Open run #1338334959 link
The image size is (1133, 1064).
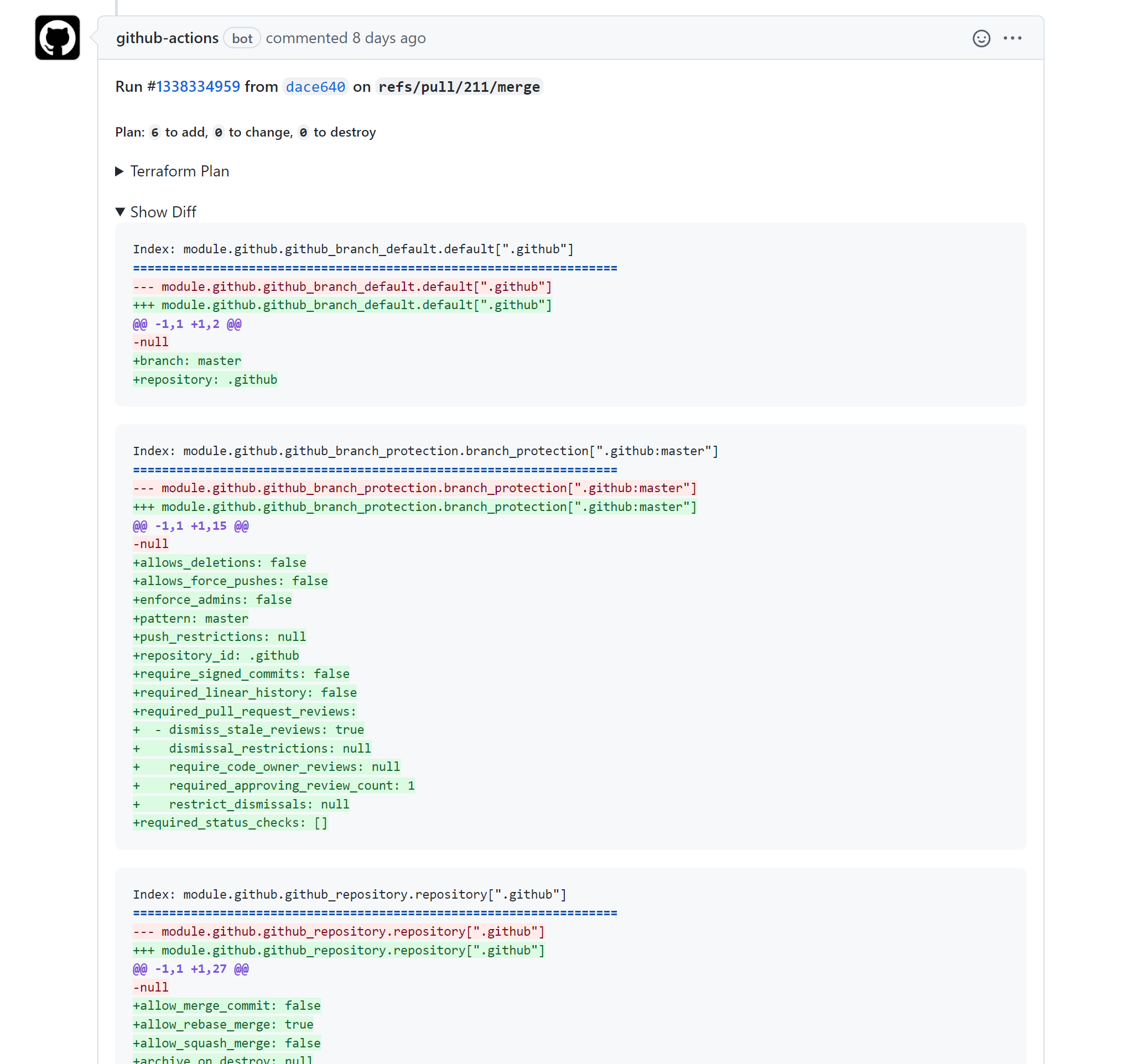coord(198,87)
